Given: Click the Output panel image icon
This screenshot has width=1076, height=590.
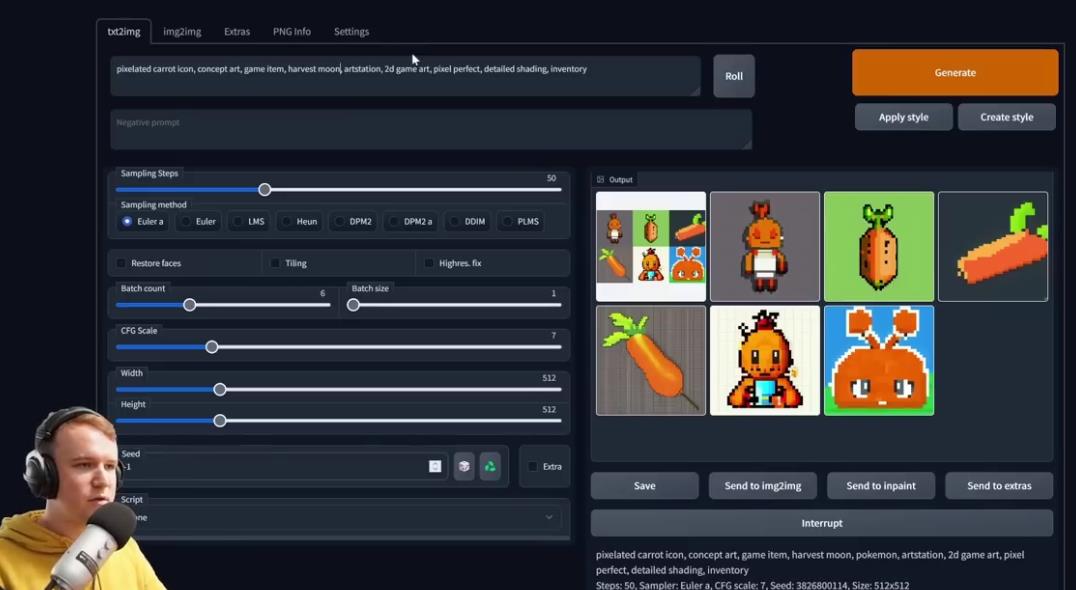Looking at the screenshot, I should 601,180.
